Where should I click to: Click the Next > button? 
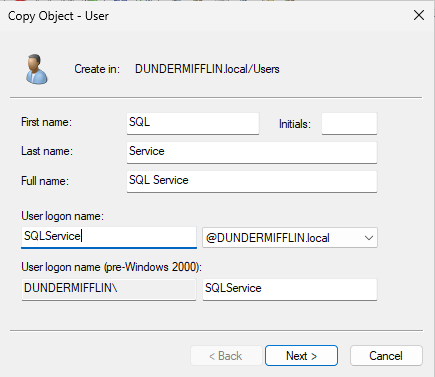301,356
